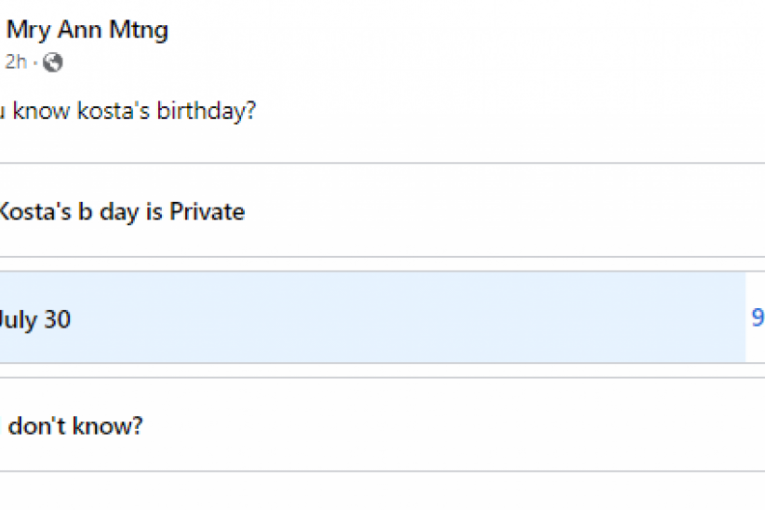Click the 2h post timestamp
The width and height of the screenshot is (765, 510).
click(16, 62)
